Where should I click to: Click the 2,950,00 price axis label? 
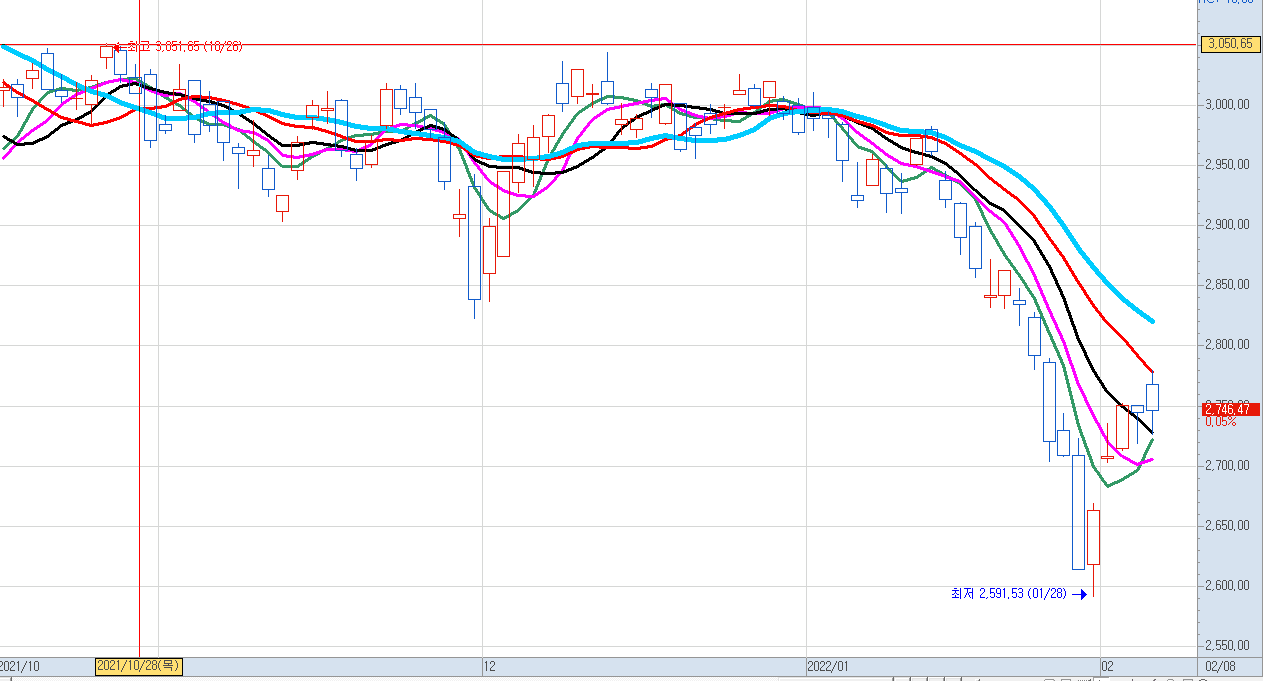click(1228, 164)
